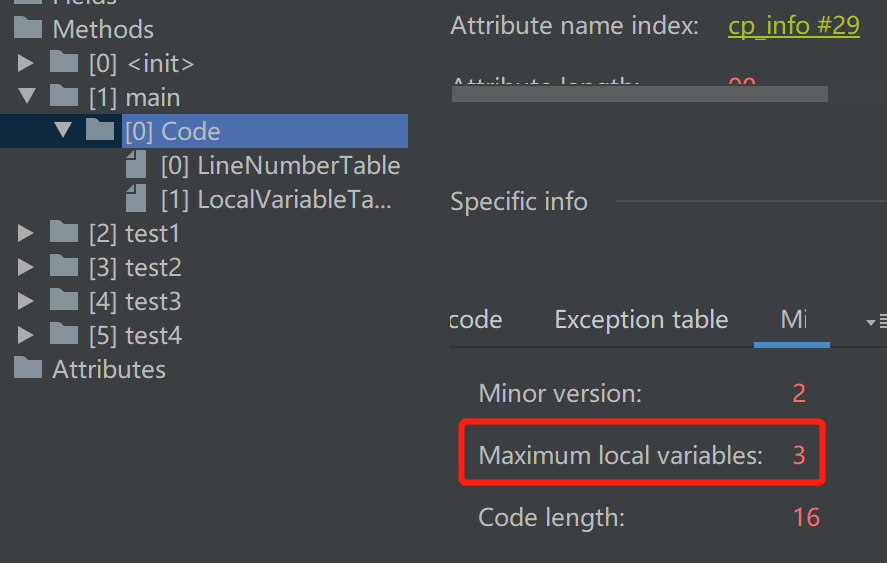Switch to the code tab
Screen dimensions: 887x563
[x=476, y=320]
